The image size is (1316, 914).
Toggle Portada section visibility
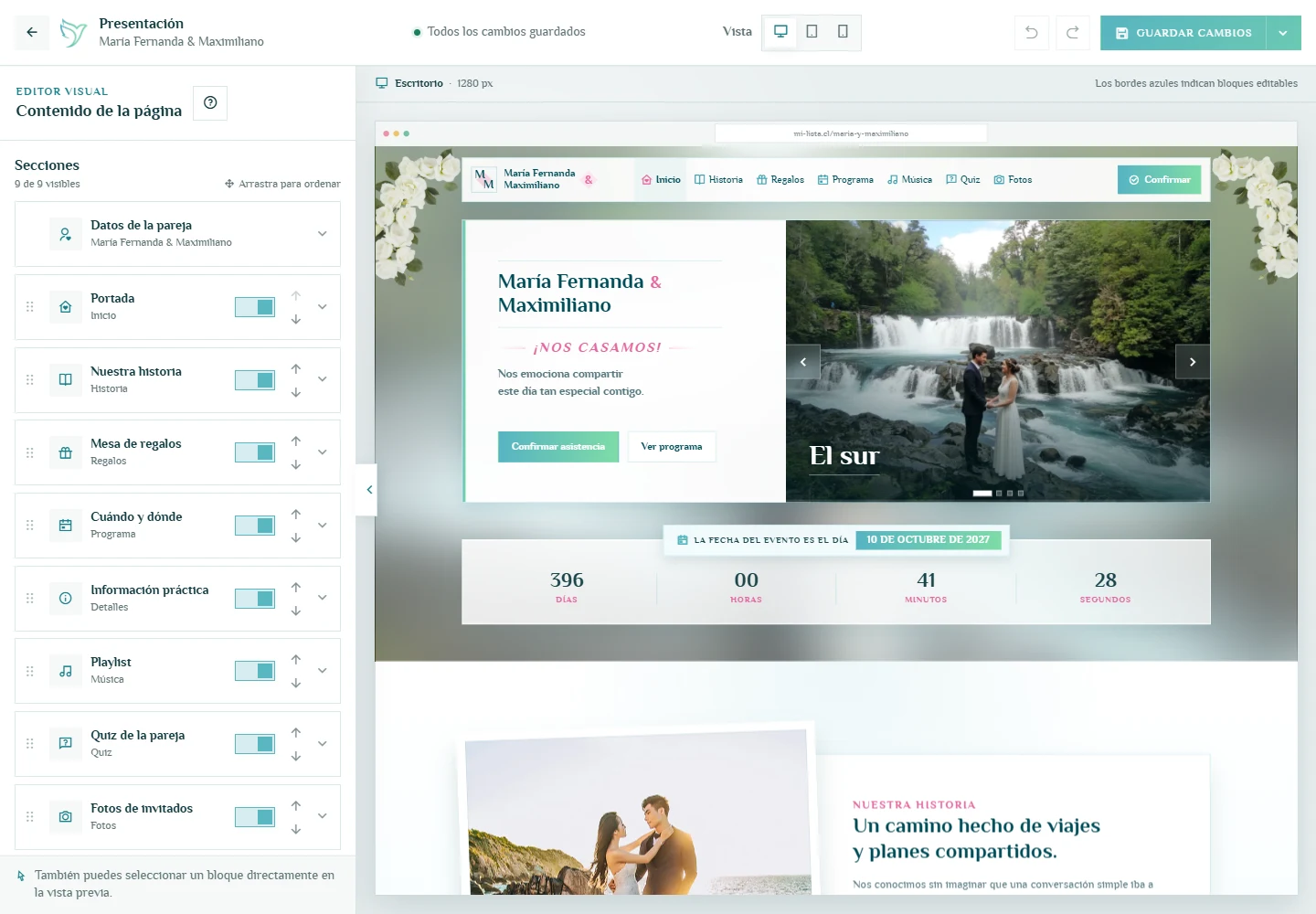(255, 307)
